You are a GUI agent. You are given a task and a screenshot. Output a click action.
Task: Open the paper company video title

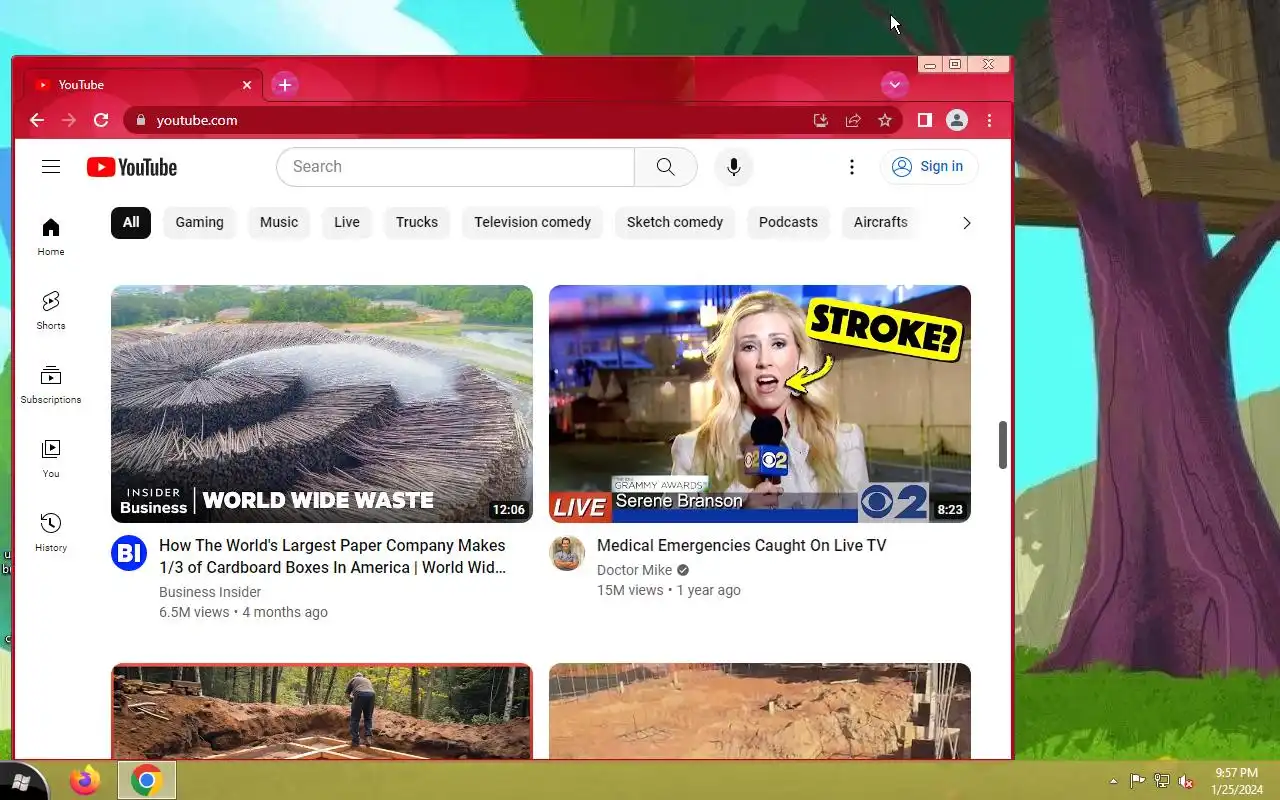click(332, 556)
